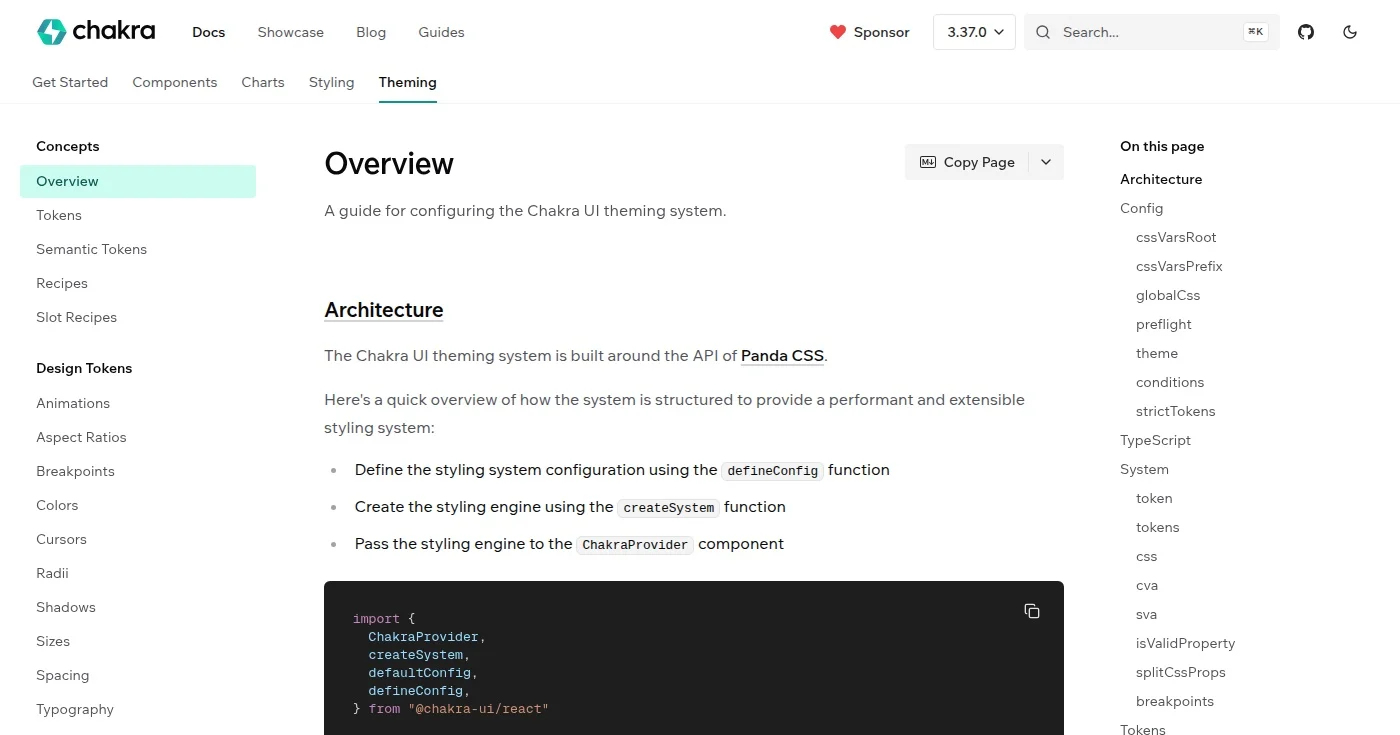Copy the code block using the copy icon

tap(1032, 611)
